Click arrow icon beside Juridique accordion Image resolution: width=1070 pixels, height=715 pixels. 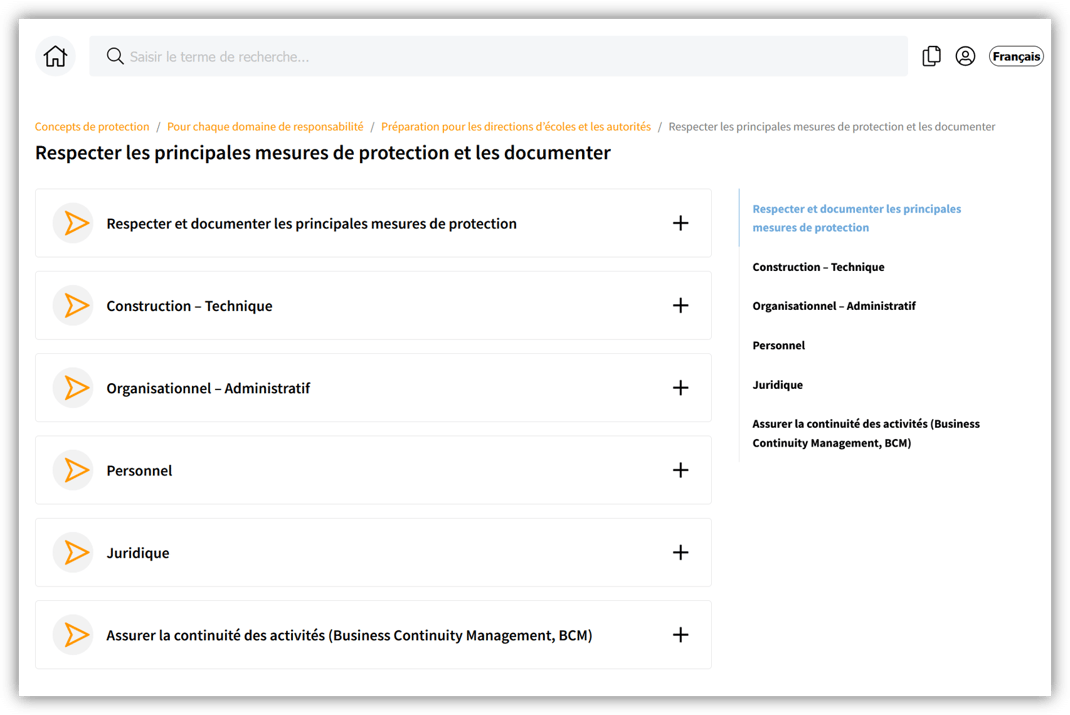pos(73,553)
